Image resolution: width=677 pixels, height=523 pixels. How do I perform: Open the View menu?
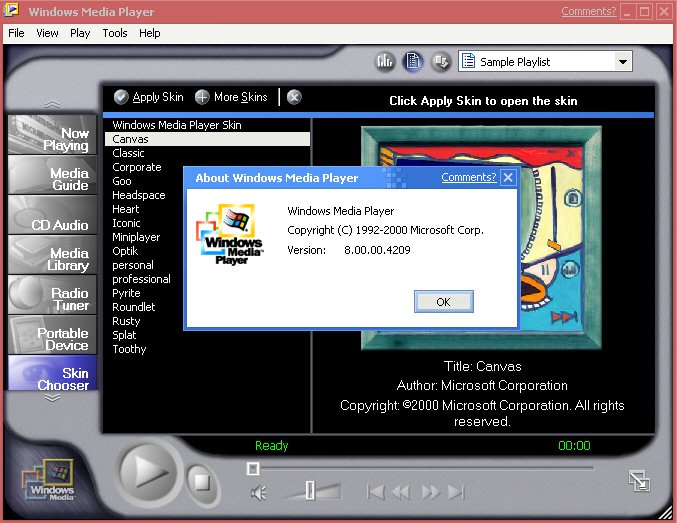[47, 33]
